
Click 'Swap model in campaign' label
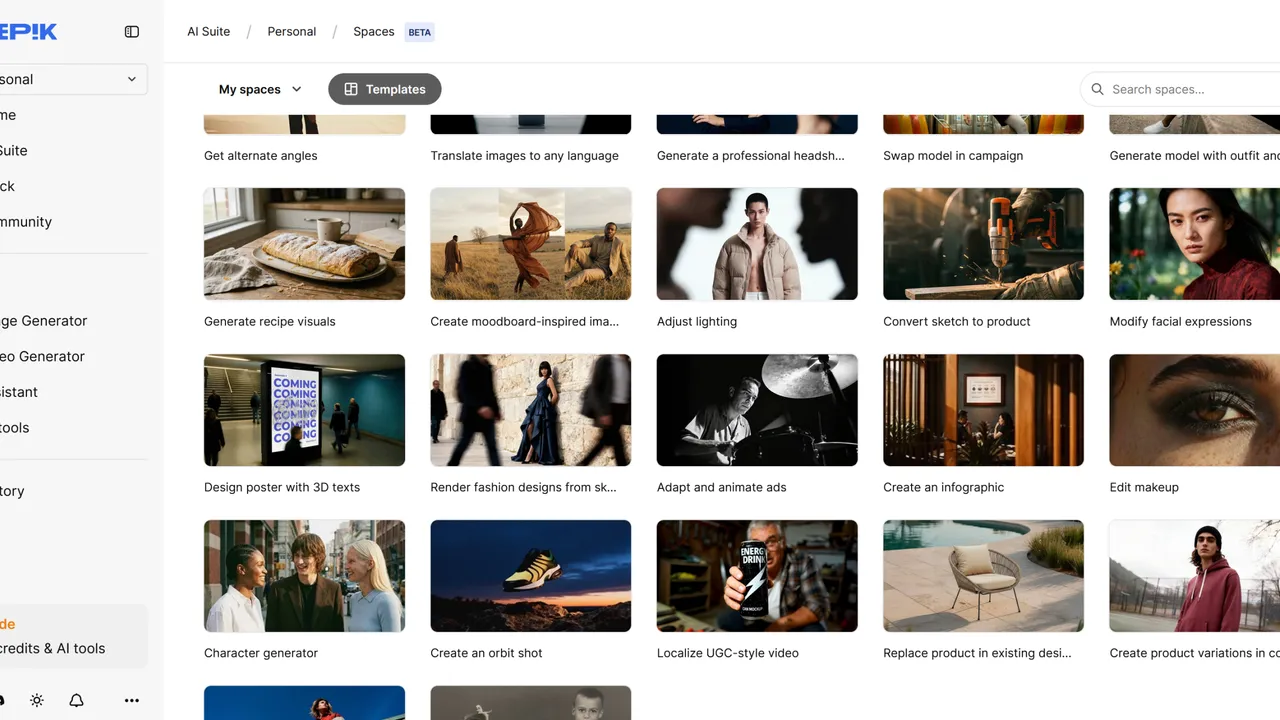coord(953,156)
